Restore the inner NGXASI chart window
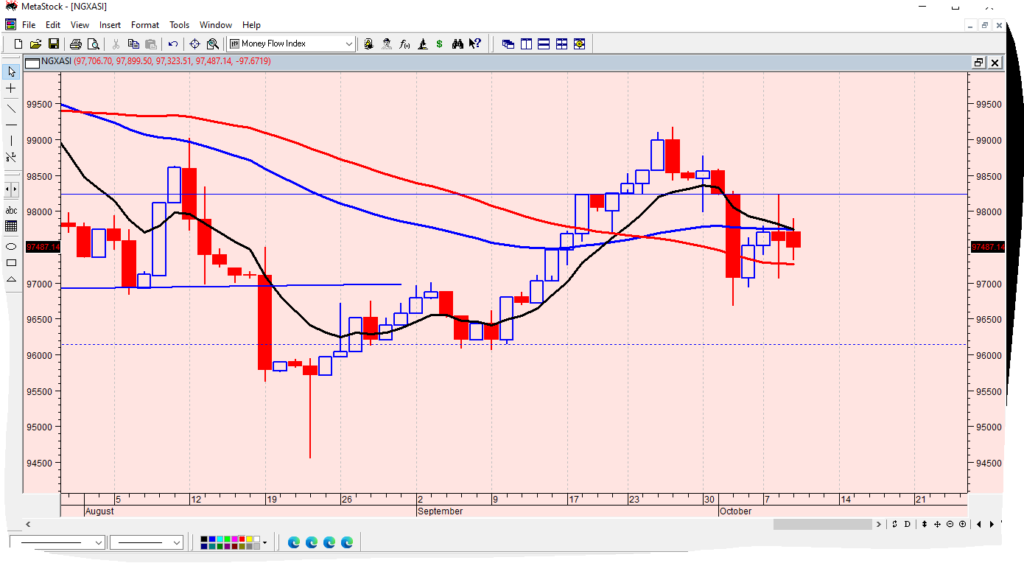Viewport: 1024px width, 563px height. 978,62
